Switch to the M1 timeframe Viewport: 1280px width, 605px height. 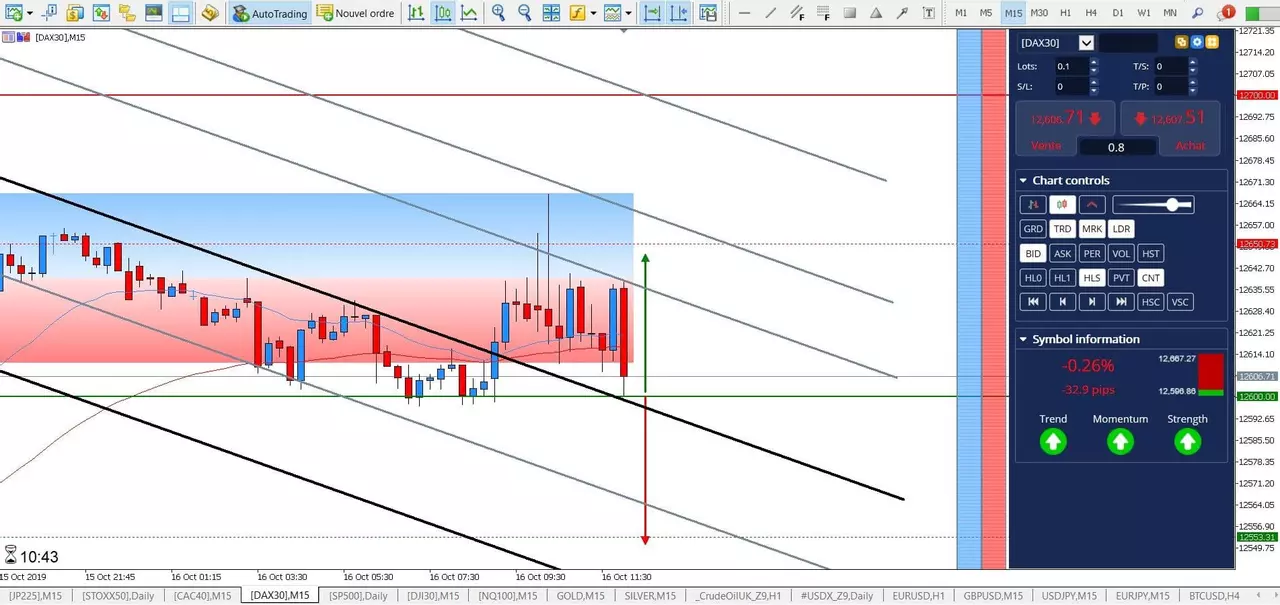(x=961, y=13)
